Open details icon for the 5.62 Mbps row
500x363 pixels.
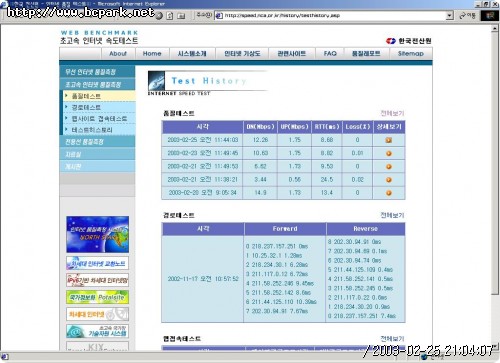pos(389,167)
